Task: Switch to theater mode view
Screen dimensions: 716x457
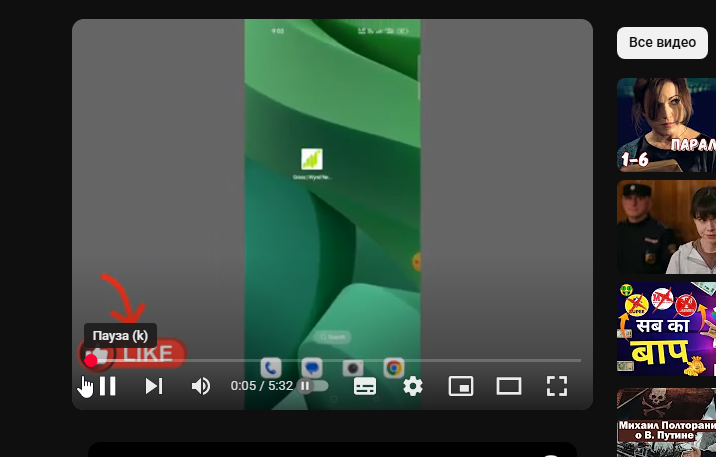Action: click(x=509, y=386)
